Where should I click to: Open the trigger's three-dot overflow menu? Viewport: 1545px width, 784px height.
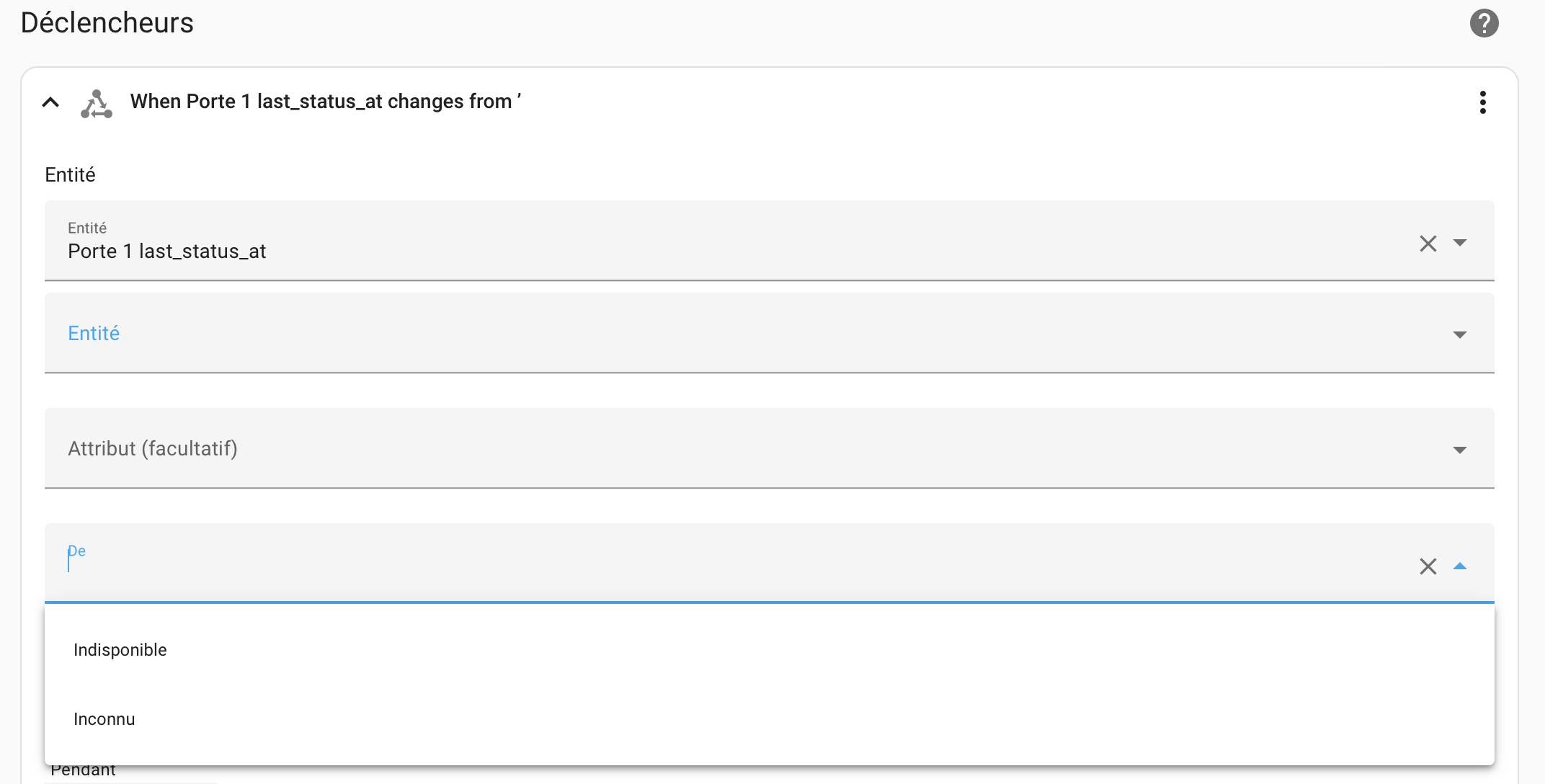click(1482, 102)
